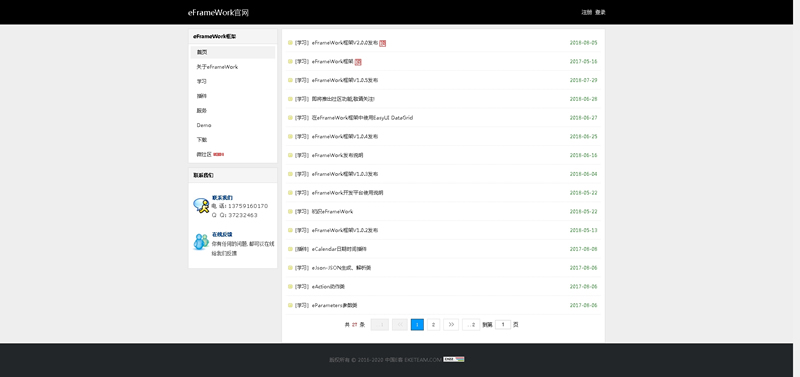800x377 pixels.
Task: Click yellow bullet of V2.0.0发布 row
Action: (290, 43)
